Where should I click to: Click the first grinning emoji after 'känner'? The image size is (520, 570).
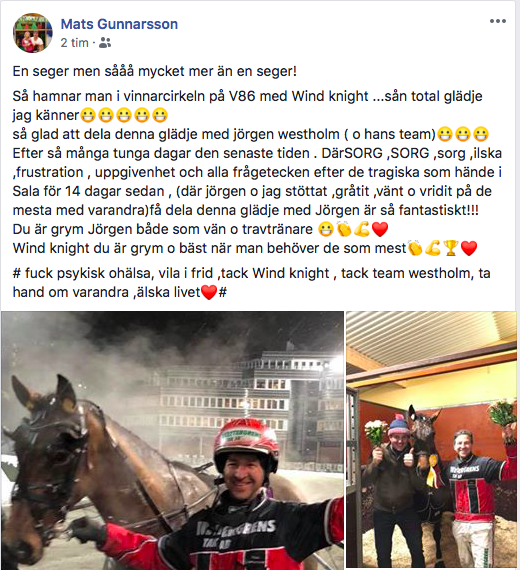(x=88, y=116)
